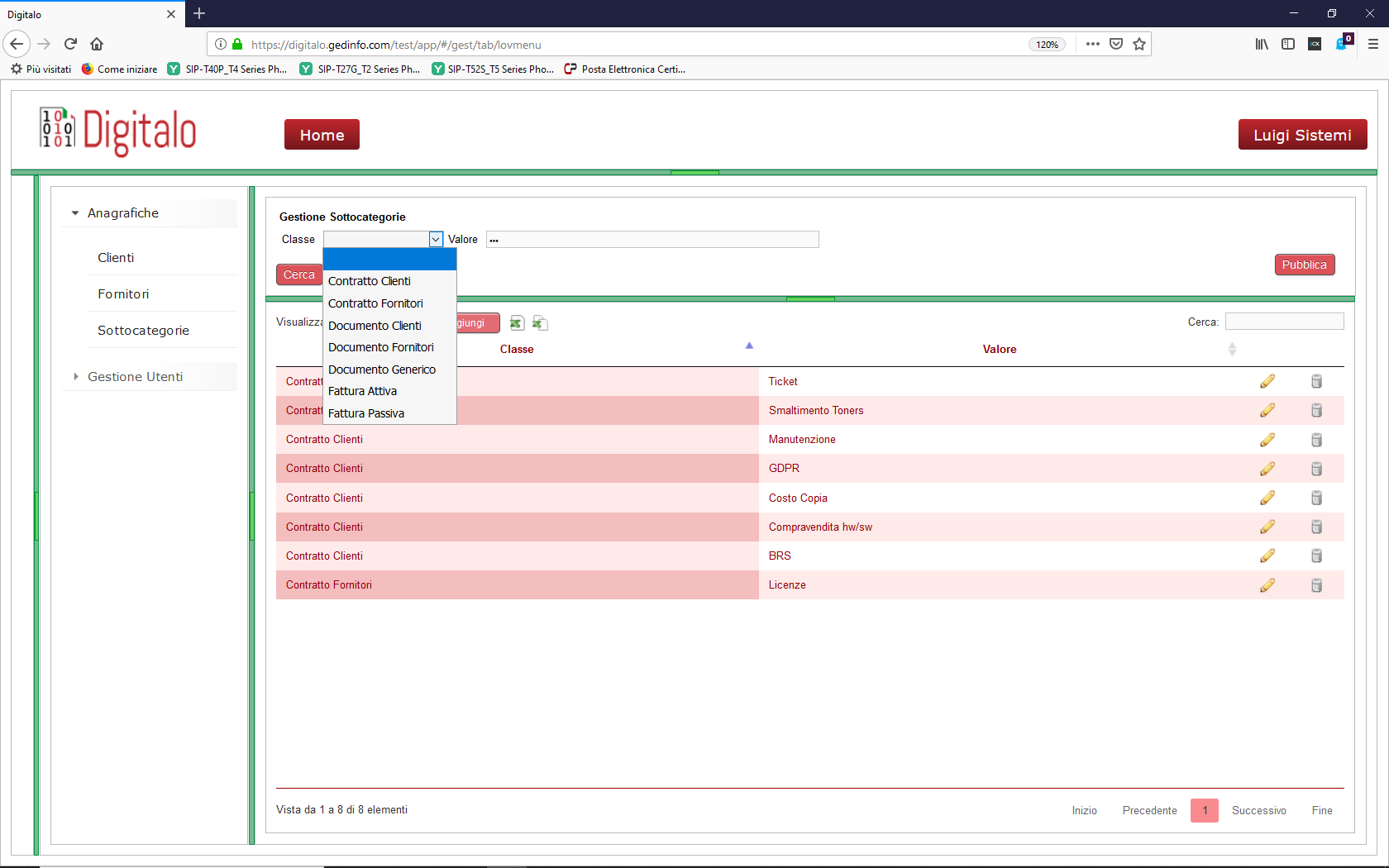Edit the Costo Copia row
Viewport: 1389px width, 868px height.
(x=1267, y=498)
